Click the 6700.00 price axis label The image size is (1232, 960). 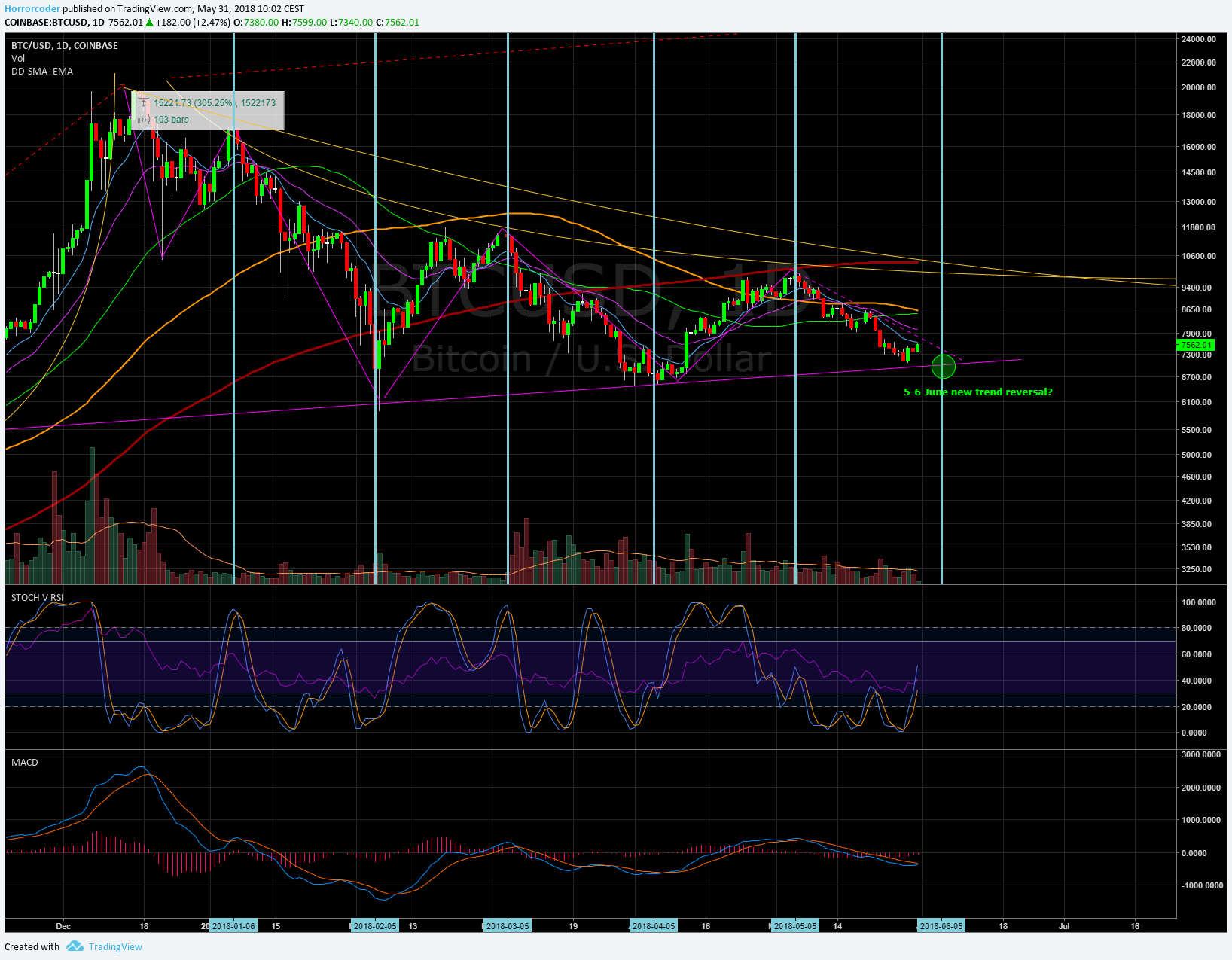1197,377
